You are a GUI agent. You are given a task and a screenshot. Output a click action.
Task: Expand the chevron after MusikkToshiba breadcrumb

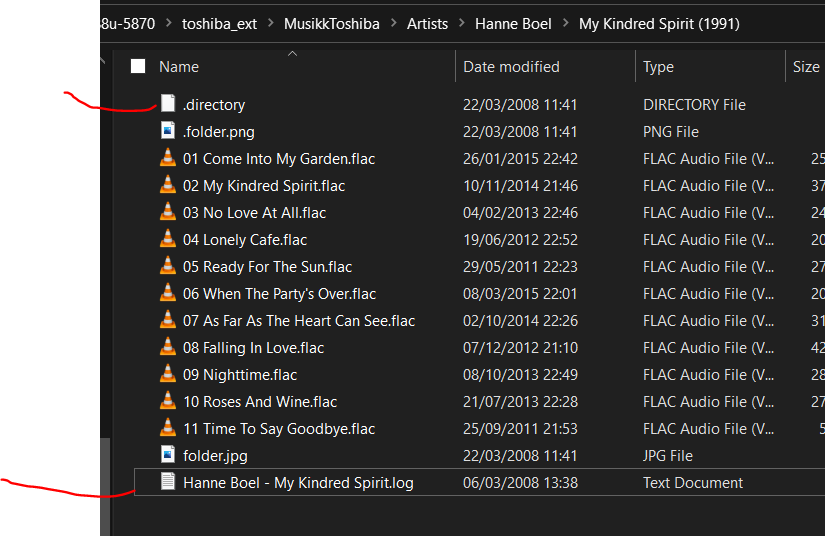pyautogui.click(x=393, y=23)
